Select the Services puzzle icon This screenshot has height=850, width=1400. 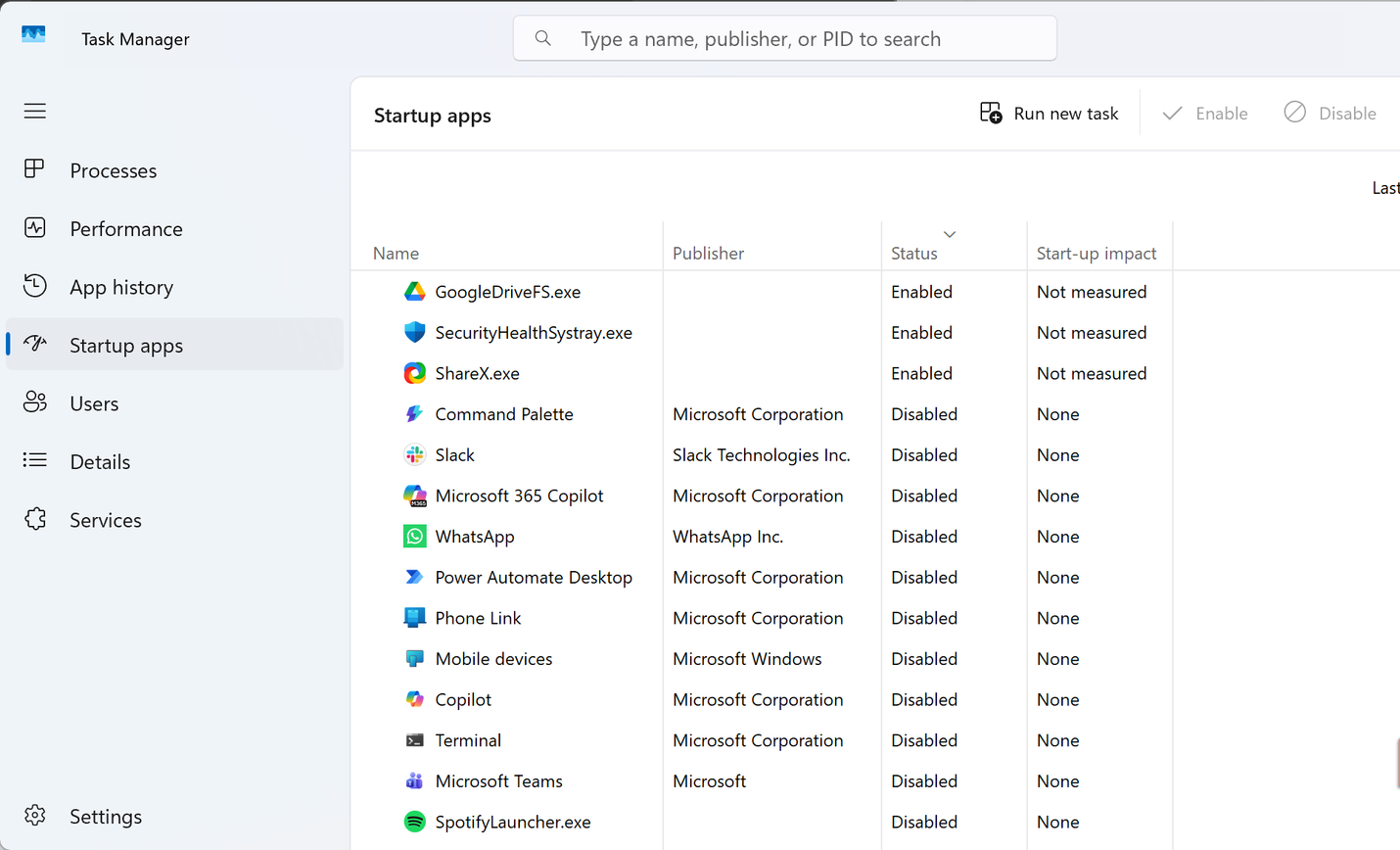(35, 519)
